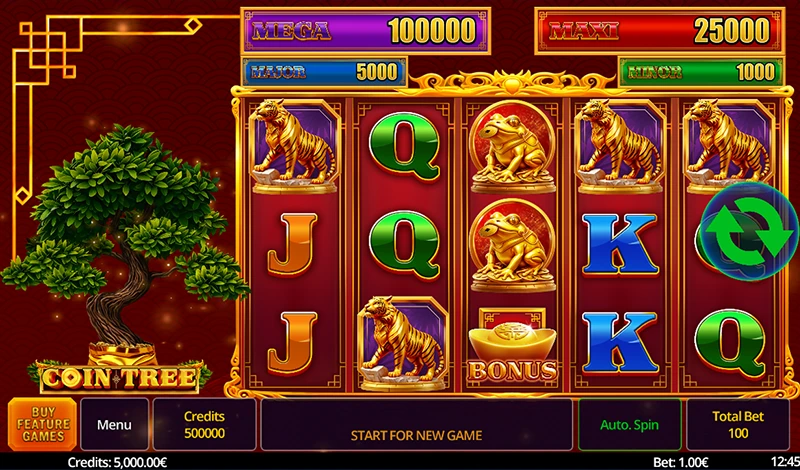The height and width of the screenshot is (470, 800).
Task: Click the Credits 500000 display
Action: point(204,425)
